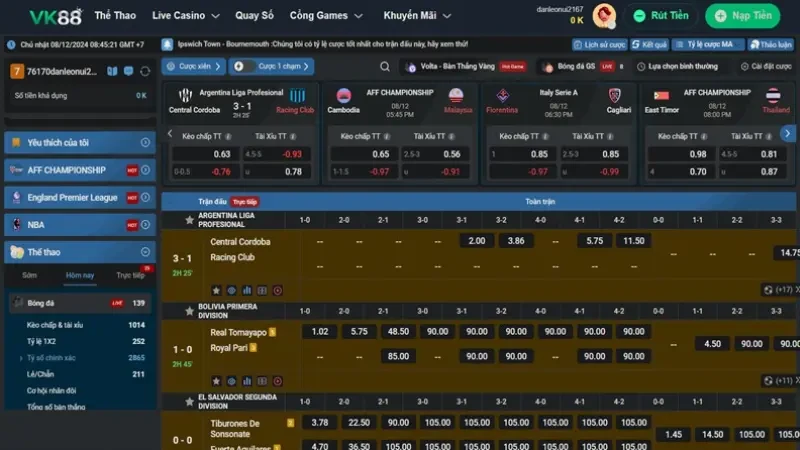Image resolution: width=800 pixels, height=450 pixels.
Task: Select 2.00 odds for Central Cordoba 3-1
Action: click(477, 241)
